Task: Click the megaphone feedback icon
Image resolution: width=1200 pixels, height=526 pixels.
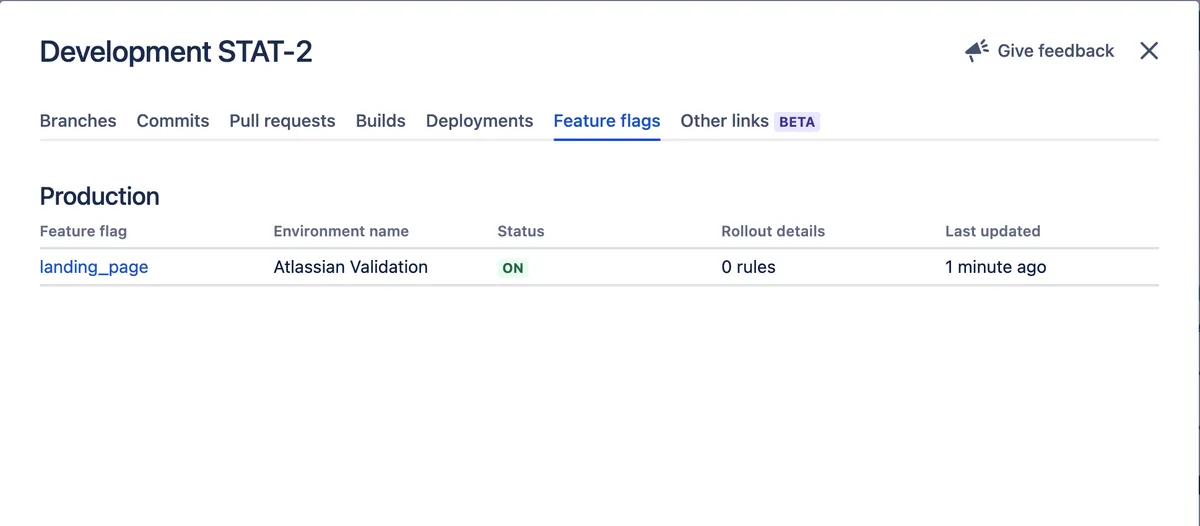Action: click(x=977, y=51)
